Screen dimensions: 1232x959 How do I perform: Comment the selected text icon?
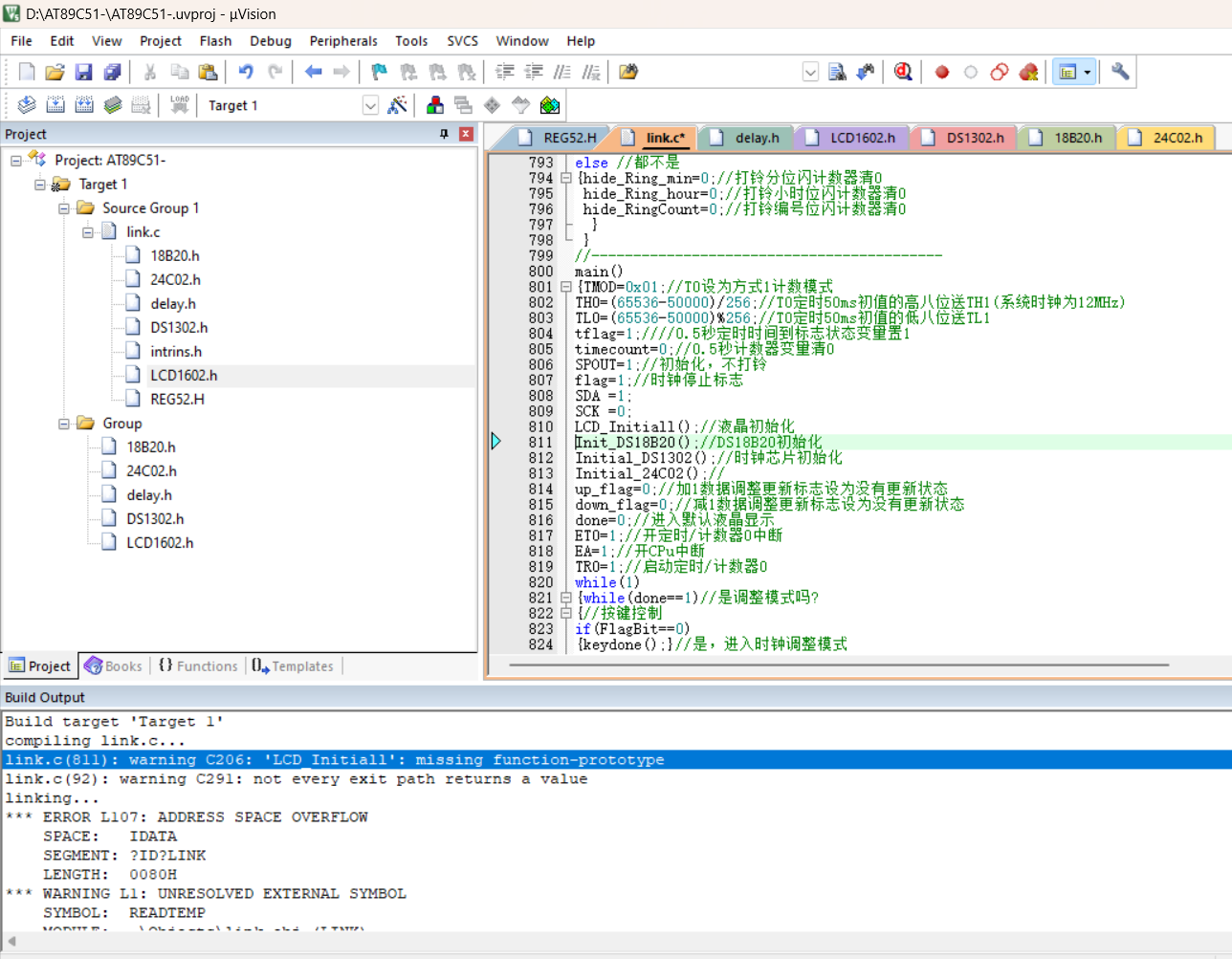tap(562, 72)
